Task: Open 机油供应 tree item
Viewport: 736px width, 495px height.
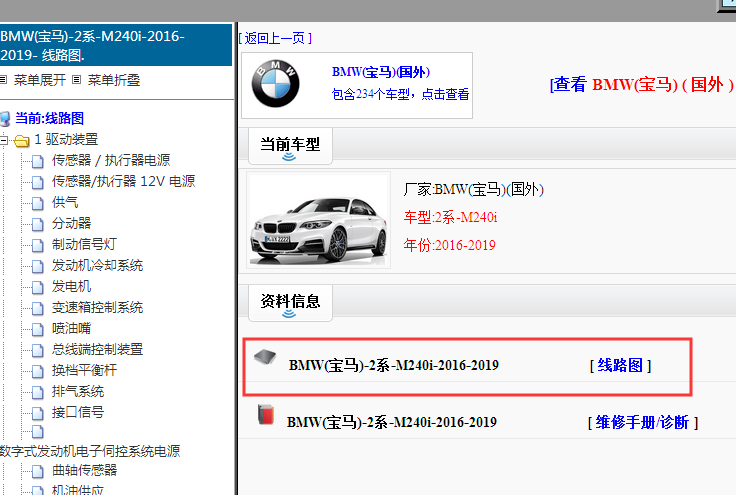Action: [78, 489]
